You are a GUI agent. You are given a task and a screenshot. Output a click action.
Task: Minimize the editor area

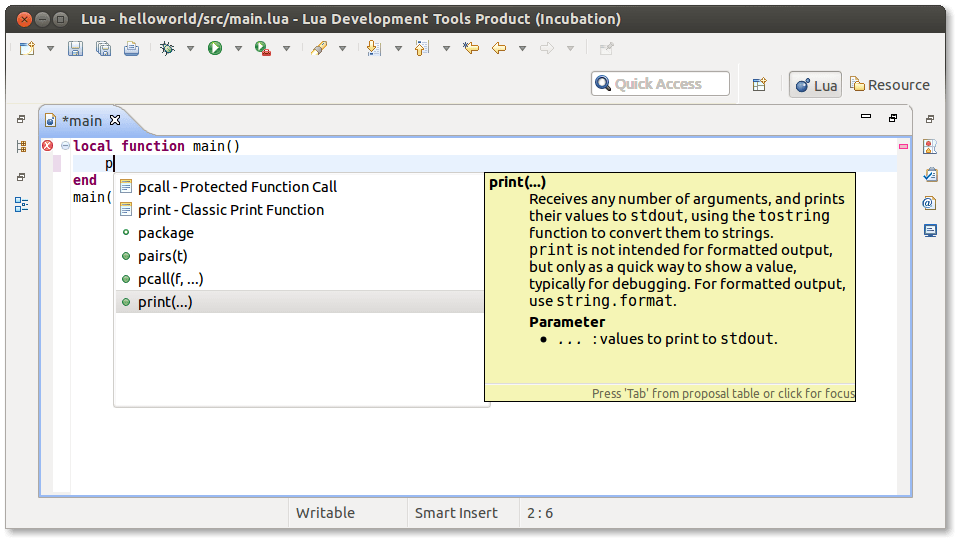click(865, 116)
